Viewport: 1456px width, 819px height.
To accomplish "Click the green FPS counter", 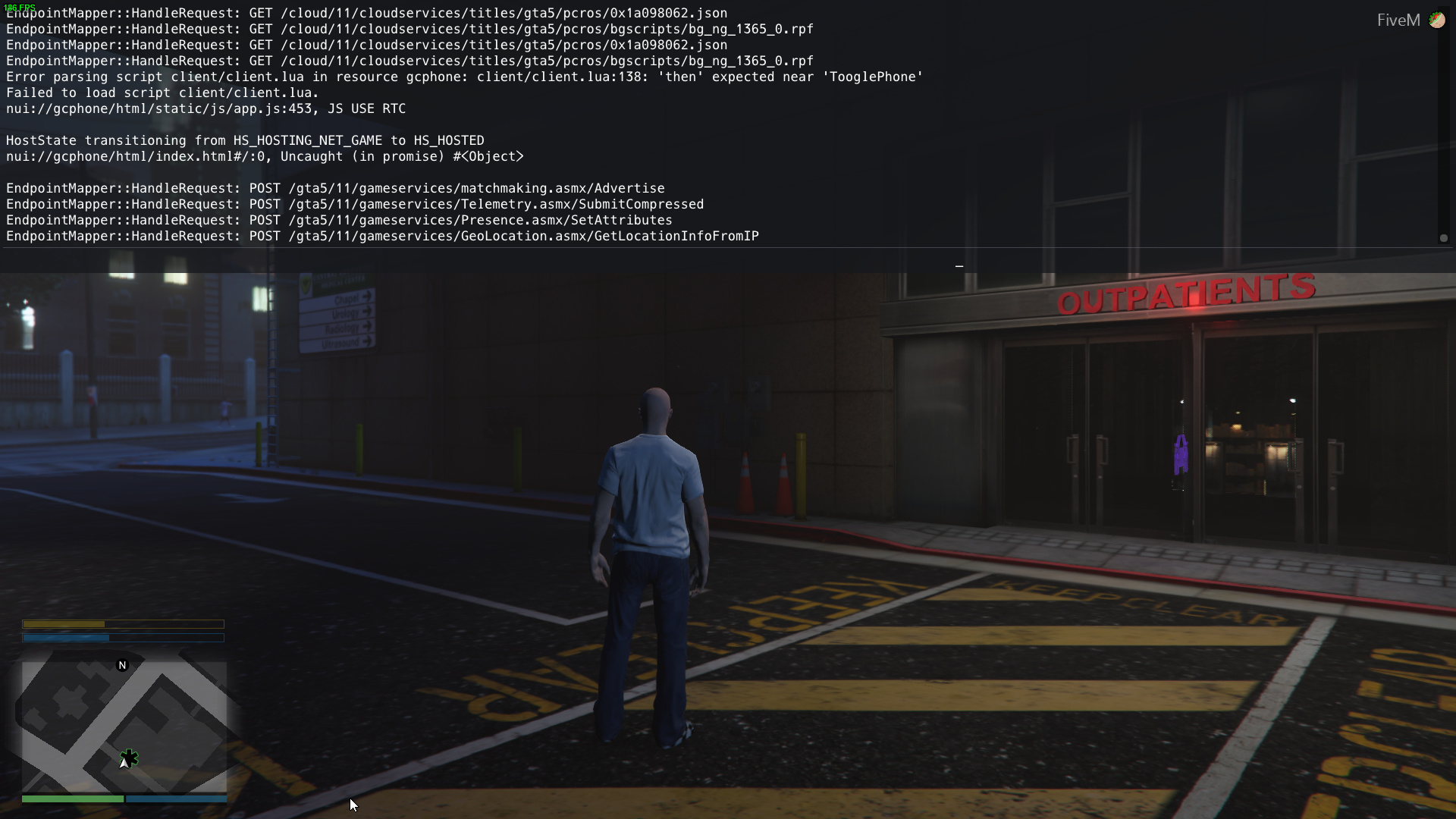I will (x=20, y=7).
